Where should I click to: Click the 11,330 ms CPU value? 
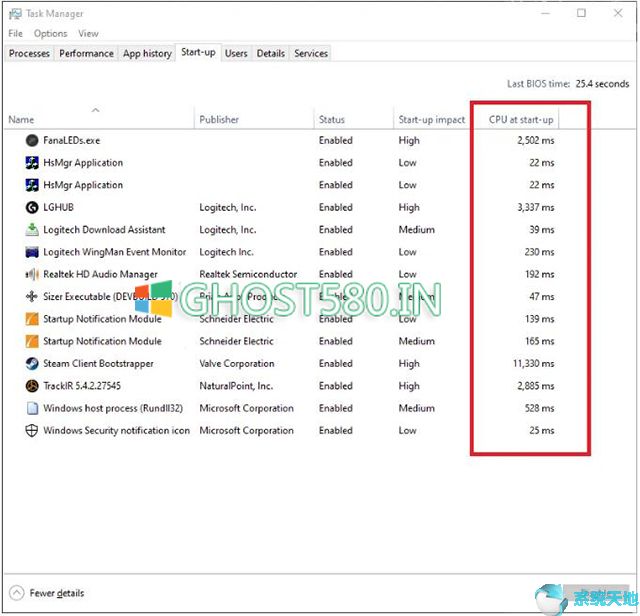pos(533,363)
